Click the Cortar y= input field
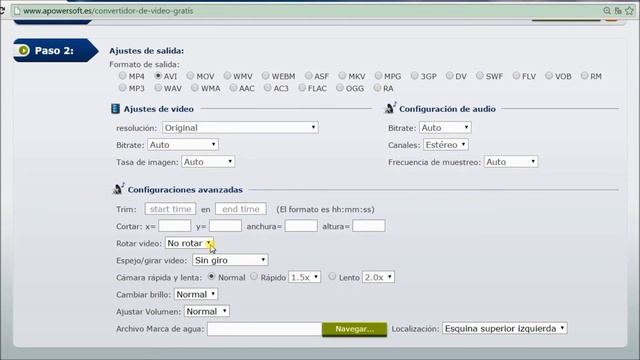 [225, 226]
